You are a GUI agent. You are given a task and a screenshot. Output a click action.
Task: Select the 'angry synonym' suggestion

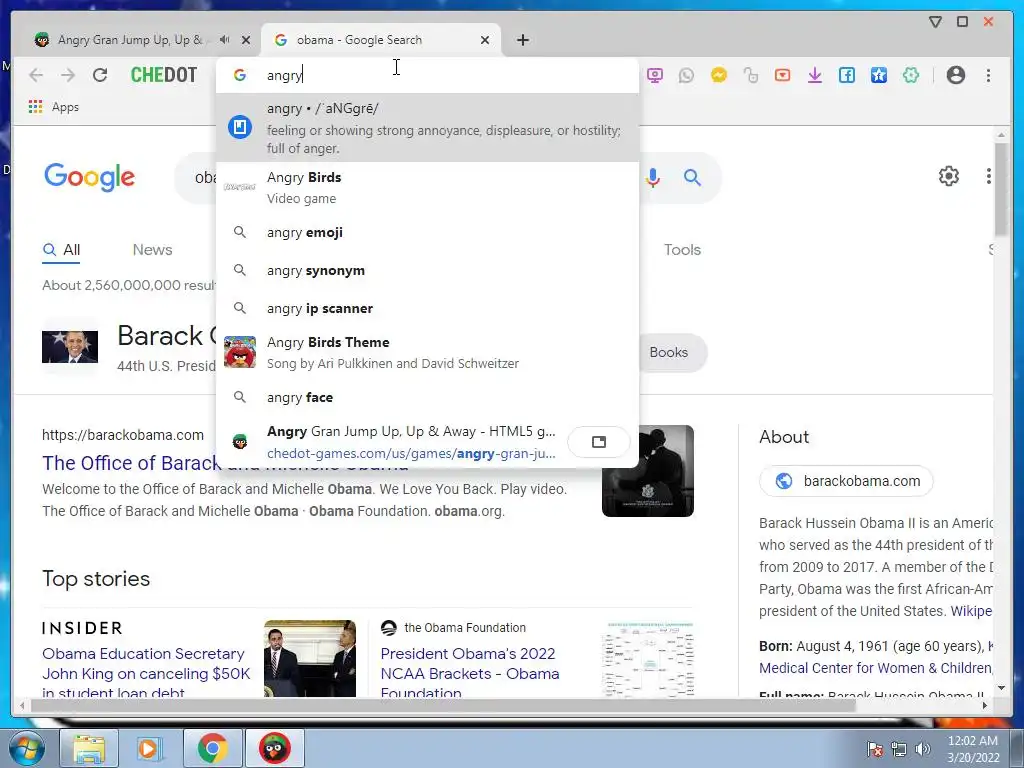point(428,270)
